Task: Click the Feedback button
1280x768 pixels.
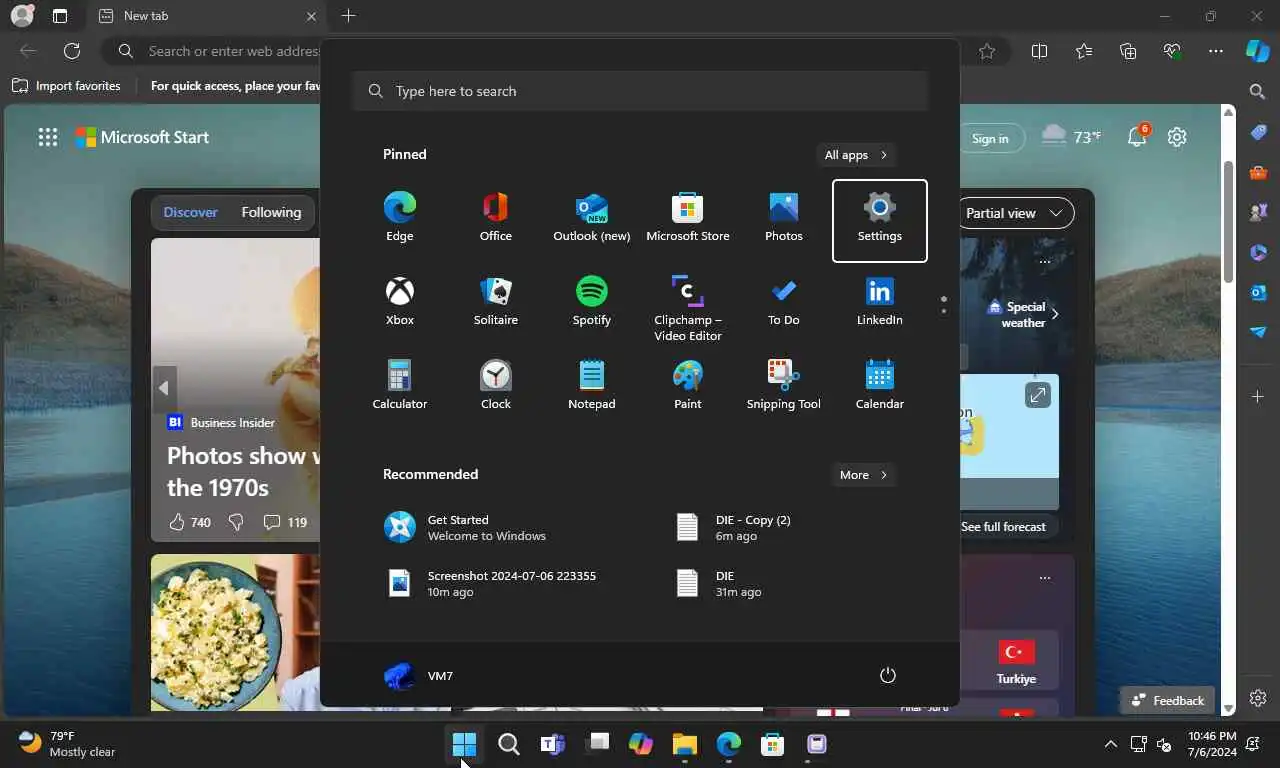Action: pos(1167,701)
